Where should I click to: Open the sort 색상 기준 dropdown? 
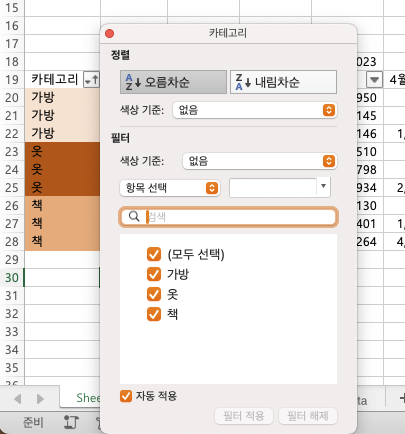pos(255,110)
